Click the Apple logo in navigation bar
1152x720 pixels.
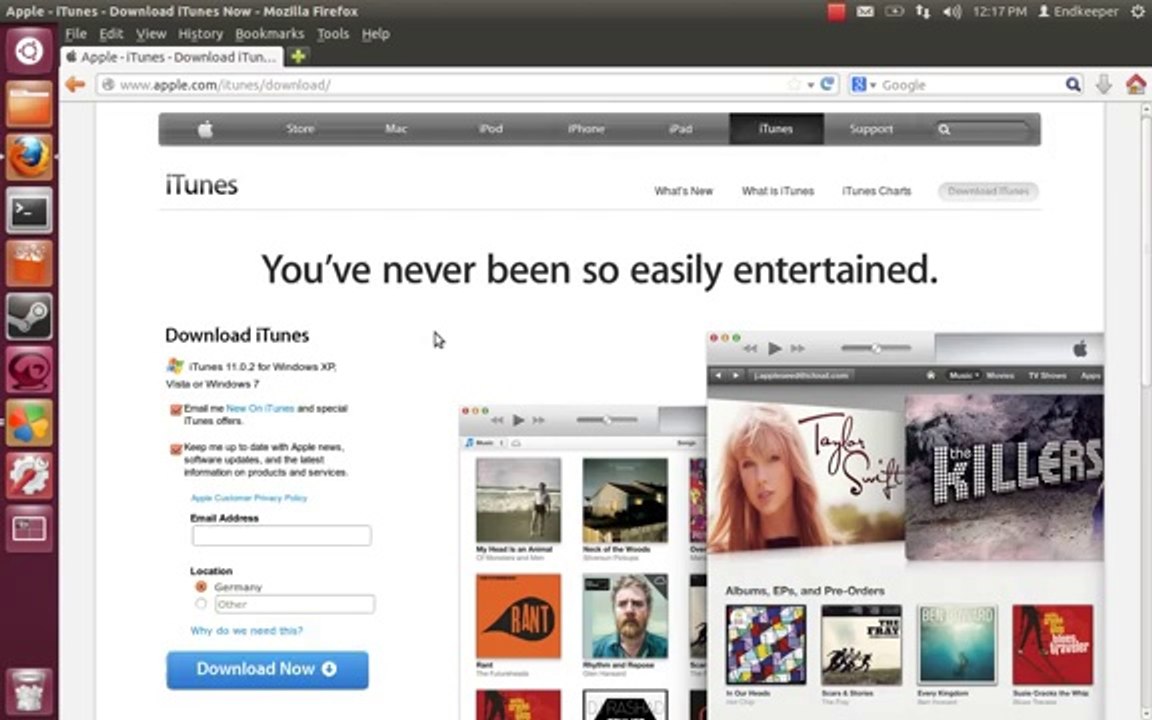[x=205, y=129]
